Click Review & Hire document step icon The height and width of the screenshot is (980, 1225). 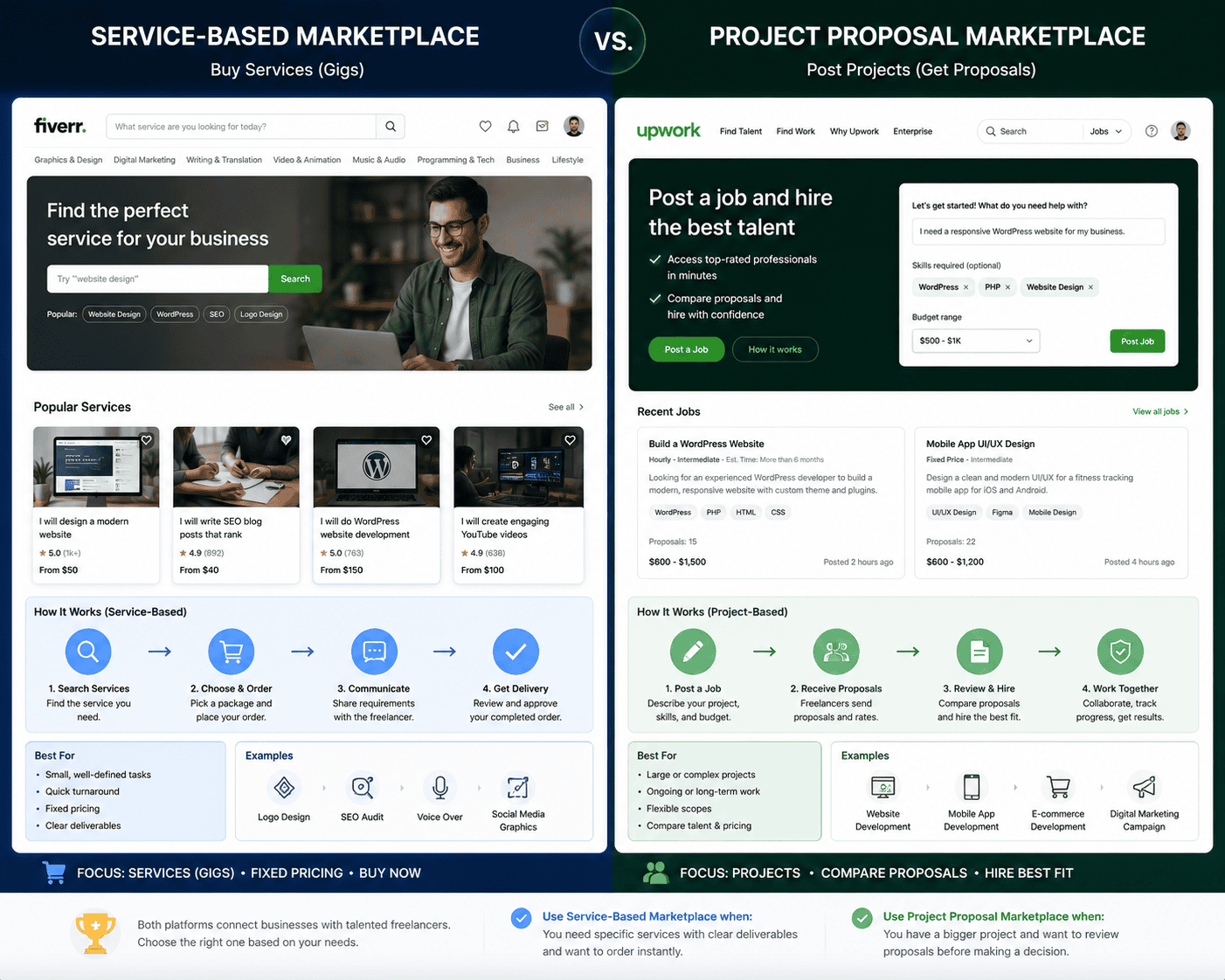pos(979,652)
